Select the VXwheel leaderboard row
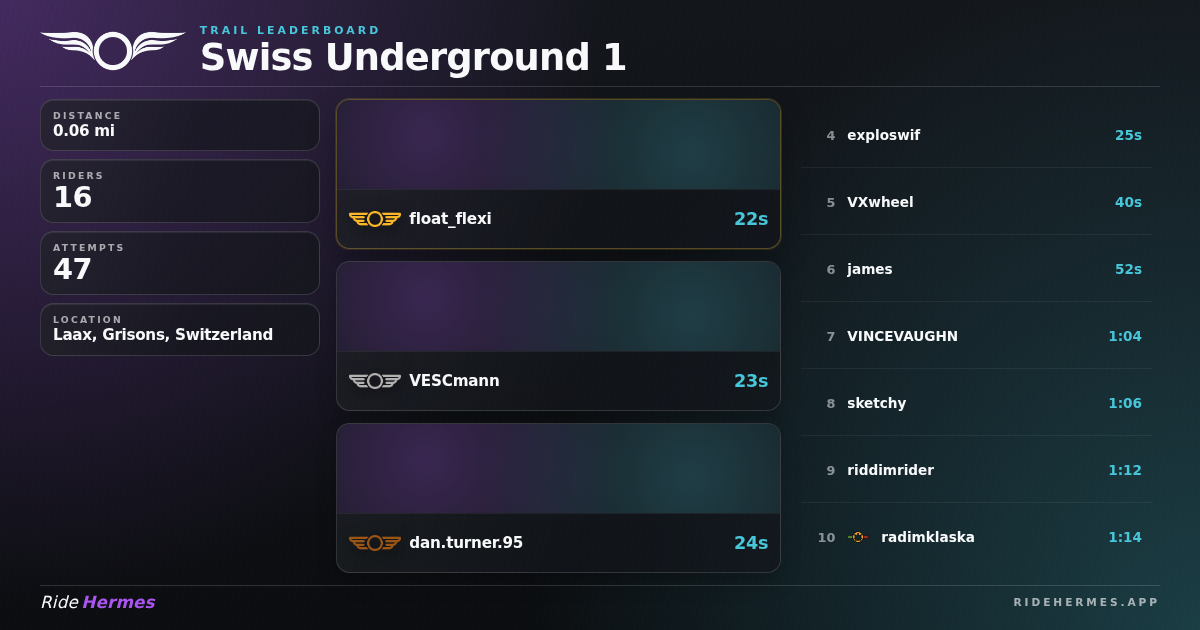The width and height of the screenshot is (1200, 630). (x=976, y=202)
